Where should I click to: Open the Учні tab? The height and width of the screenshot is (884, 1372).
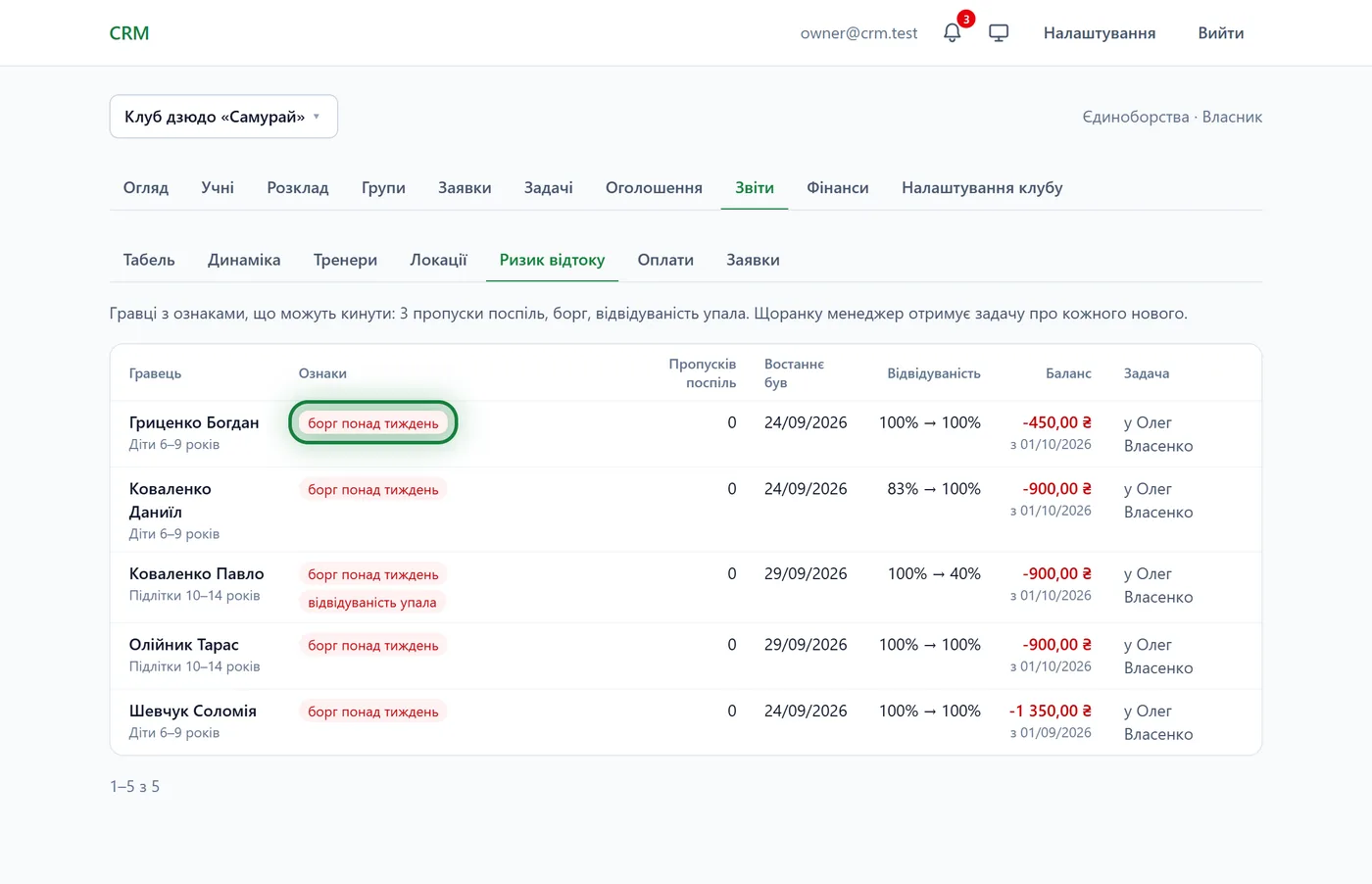coord(218,187)
